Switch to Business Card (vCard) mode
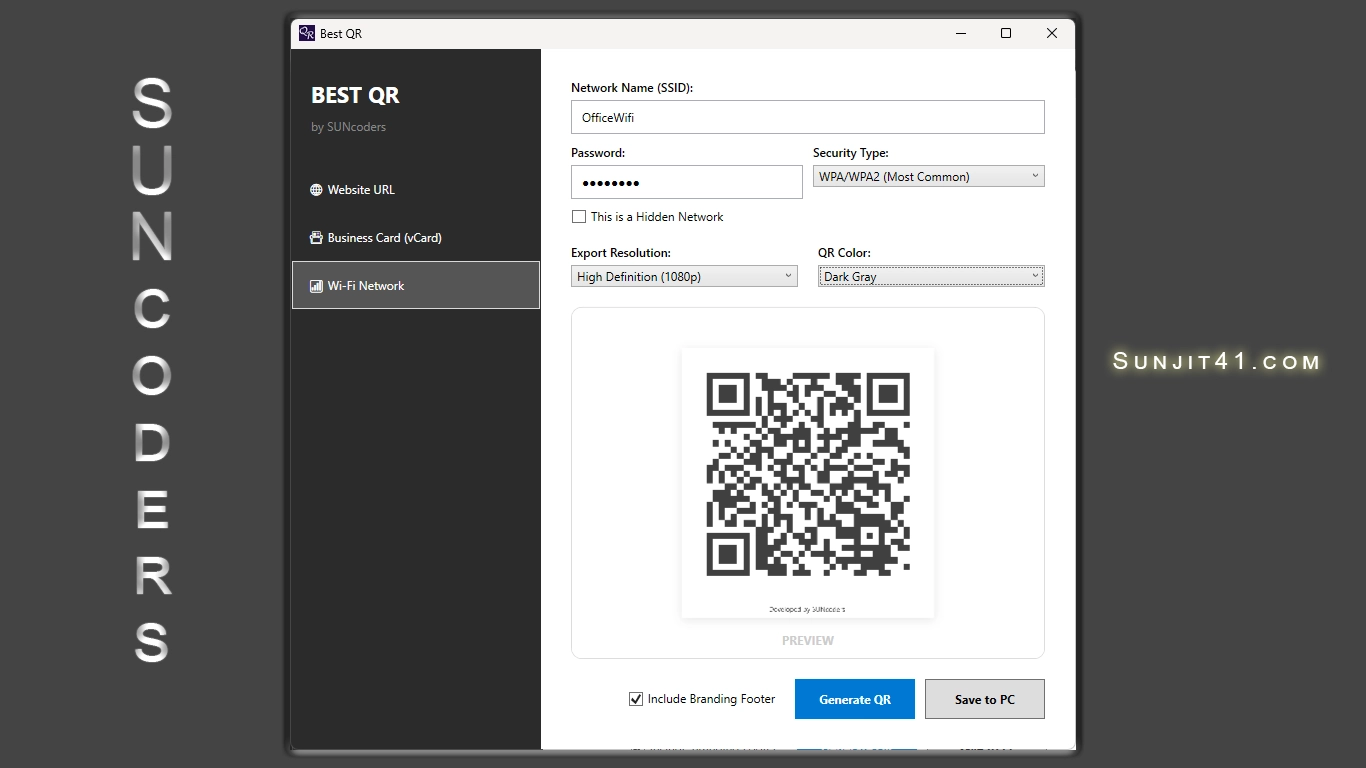Image resolution: width=1366 pixels, height=768 pixels. [415, 238]
